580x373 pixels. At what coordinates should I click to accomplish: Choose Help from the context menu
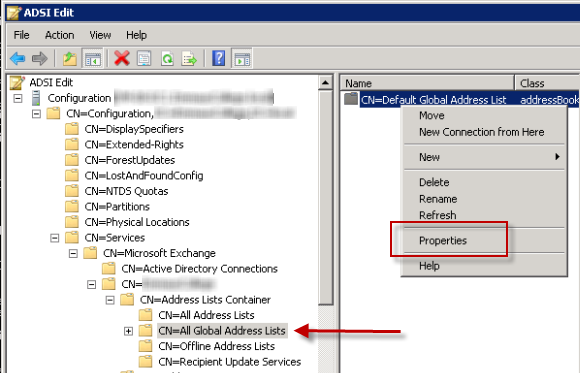484,266
